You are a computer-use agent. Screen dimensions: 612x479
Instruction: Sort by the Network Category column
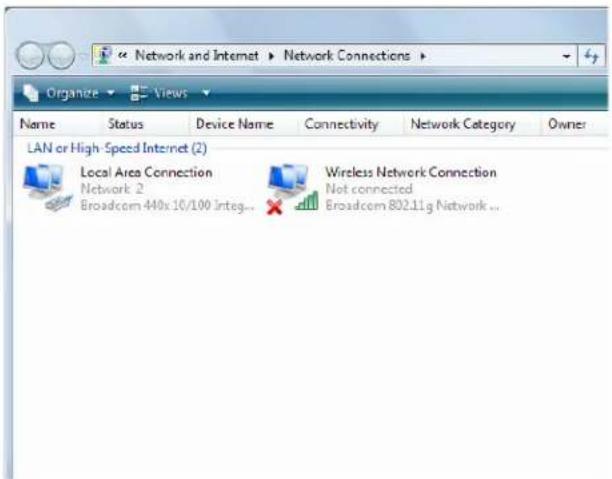pos(463,124)
